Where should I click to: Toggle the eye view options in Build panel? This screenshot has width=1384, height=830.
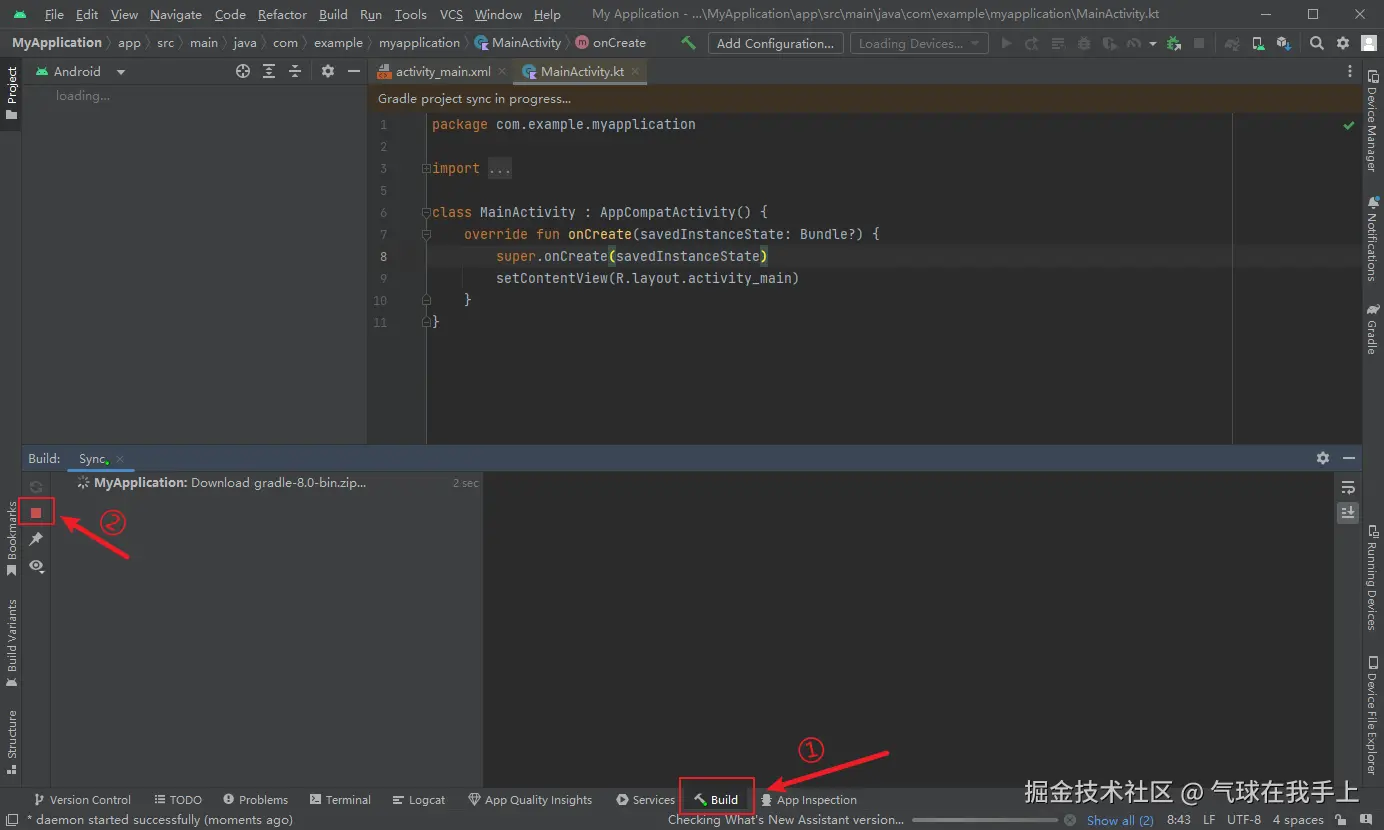tap(36, 566)
